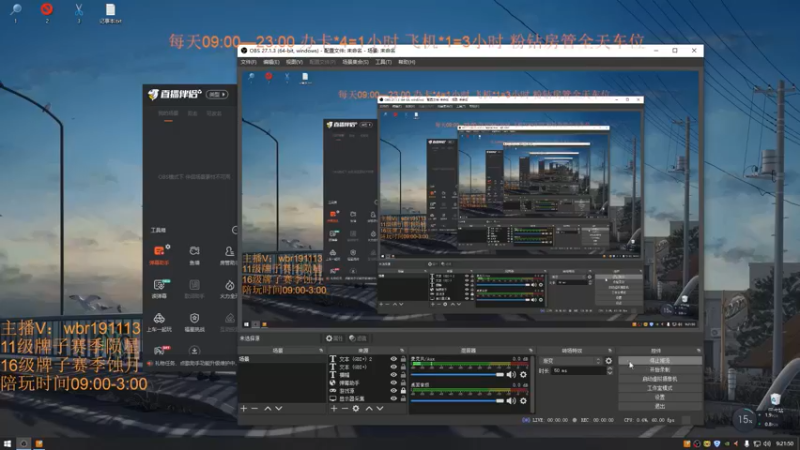The height and width of the screenshot is (450, 800).
Task: Open transition properties gear next to 渐变
Action: (609, 361)
